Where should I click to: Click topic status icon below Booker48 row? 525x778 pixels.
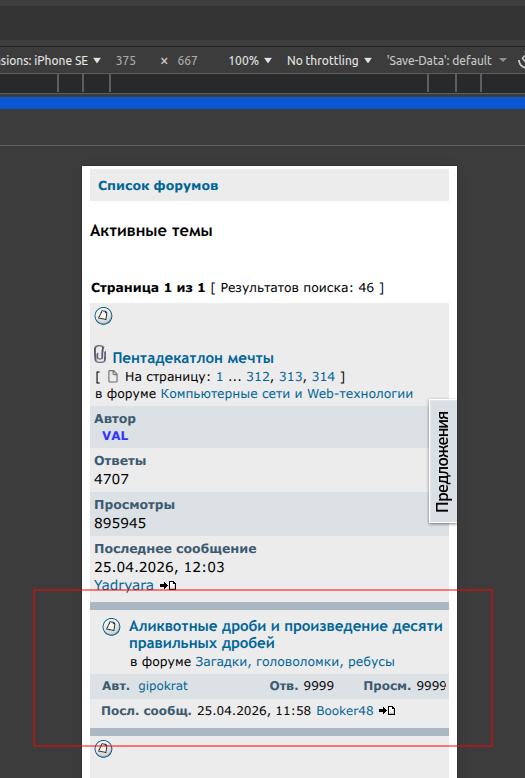click(103, 748)
